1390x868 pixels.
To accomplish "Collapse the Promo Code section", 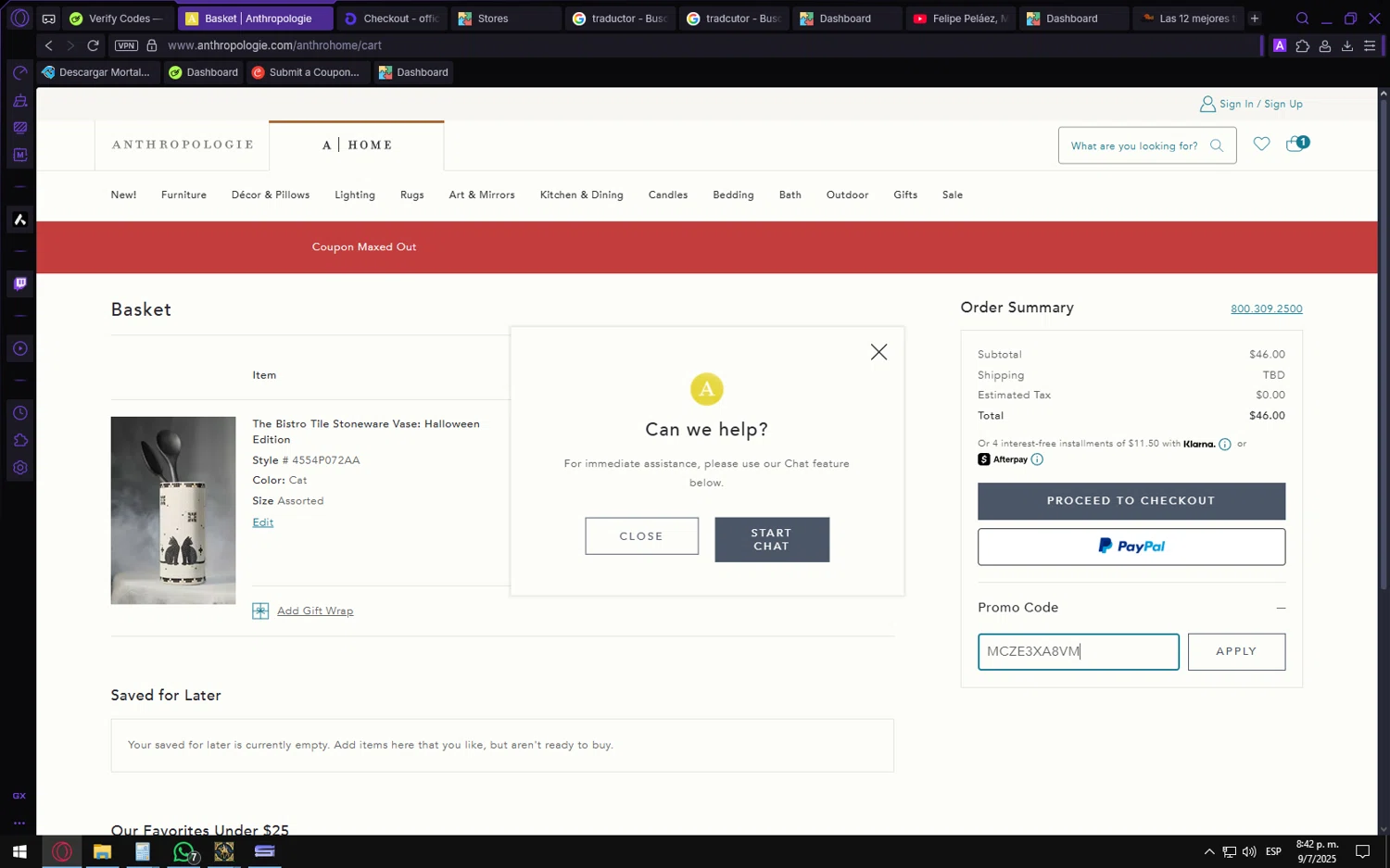I will [x=1281, y=608].
